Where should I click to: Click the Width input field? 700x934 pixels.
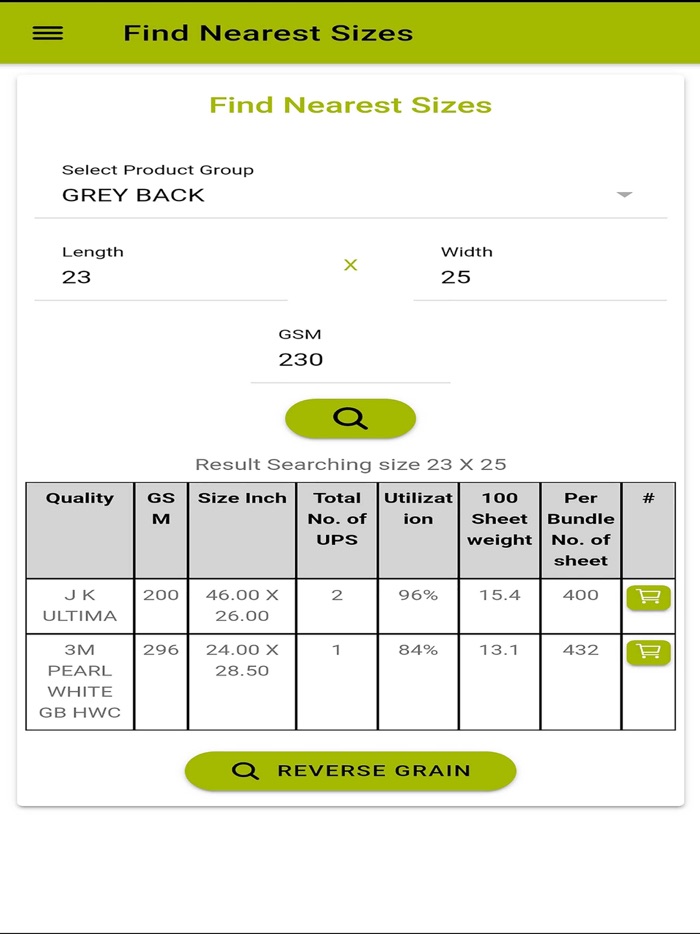540,277
